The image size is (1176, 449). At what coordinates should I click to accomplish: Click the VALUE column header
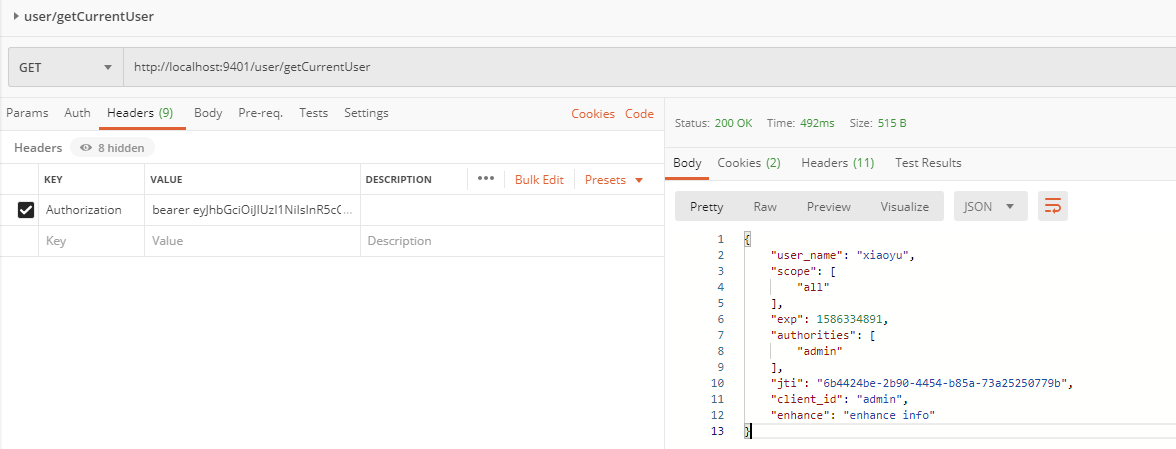[166, 180]
